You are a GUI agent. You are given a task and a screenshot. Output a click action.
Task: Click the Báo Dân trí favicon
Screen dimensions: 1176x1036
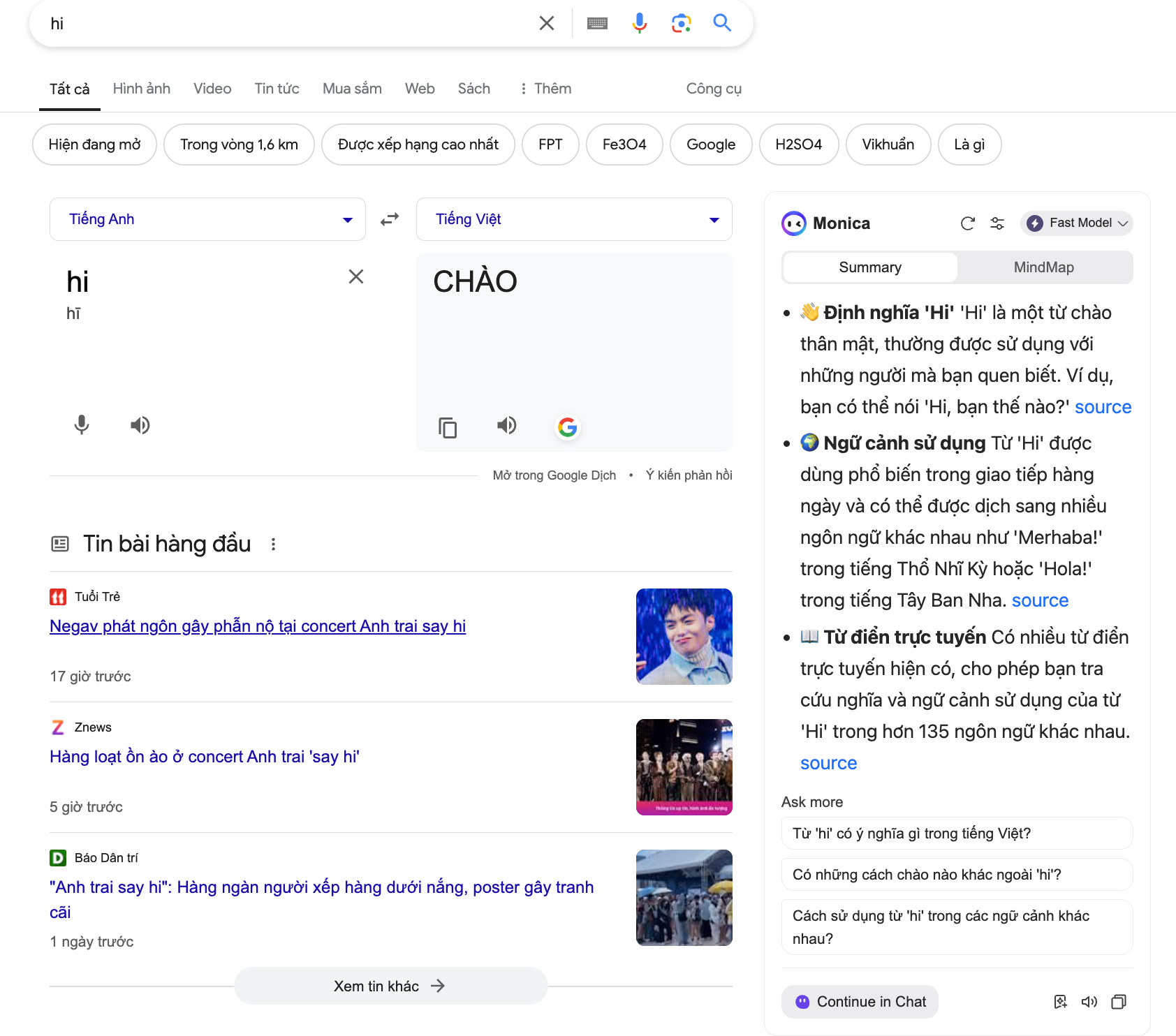tap(58, 858)
